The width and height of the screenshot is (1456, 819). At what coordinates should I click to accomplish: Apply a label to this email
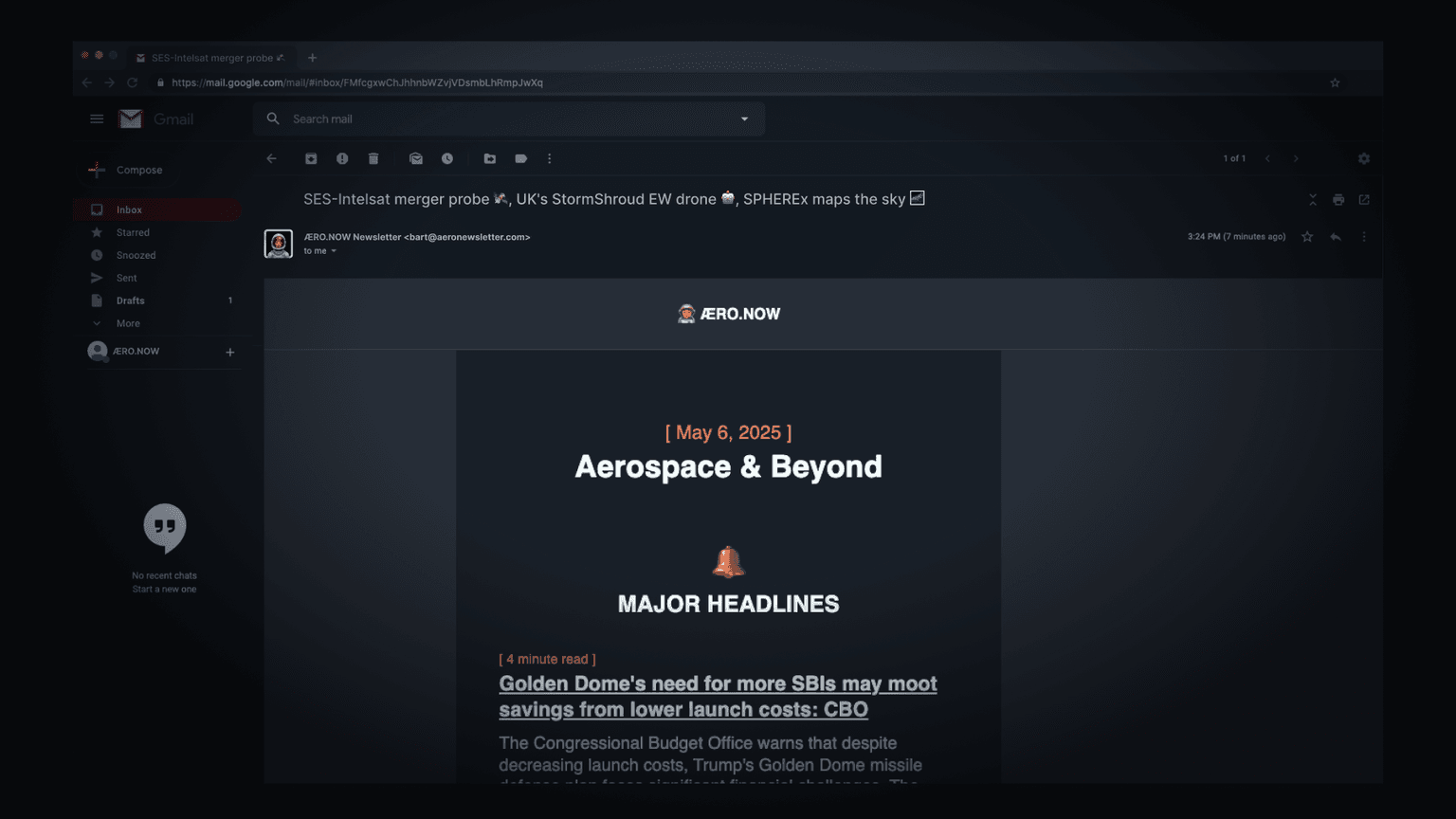(520, 158)
